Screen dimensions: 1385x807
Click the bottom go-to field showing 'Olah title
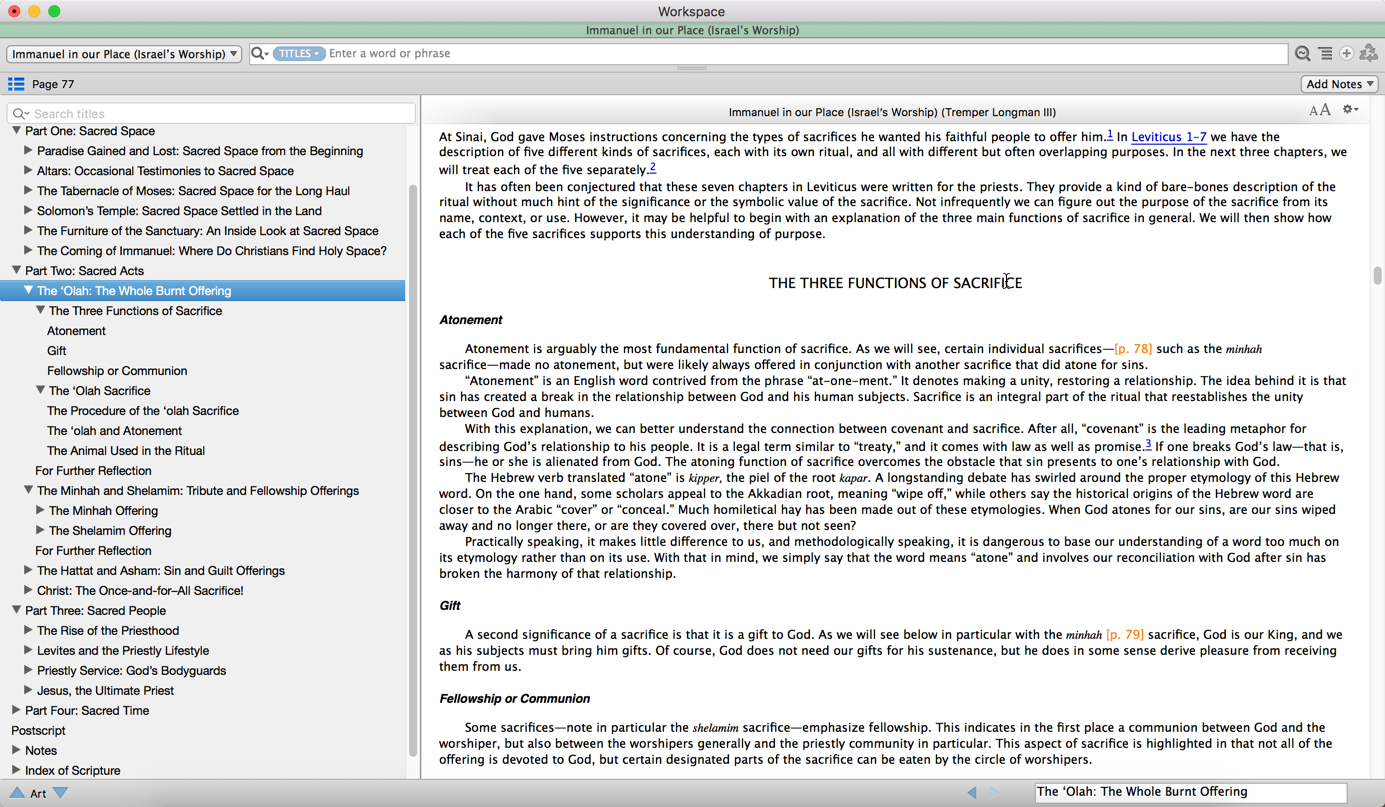pos(1190,792)
